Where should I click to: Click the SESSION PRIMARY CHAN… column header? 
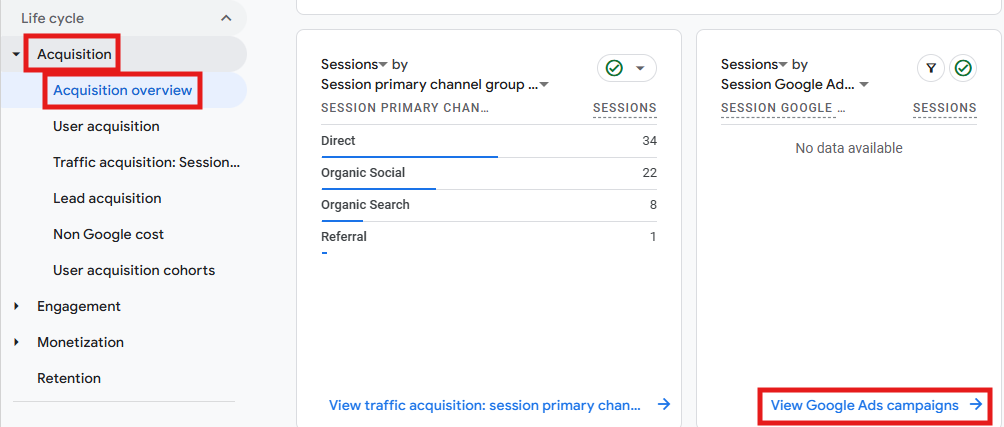coord(405,108)
